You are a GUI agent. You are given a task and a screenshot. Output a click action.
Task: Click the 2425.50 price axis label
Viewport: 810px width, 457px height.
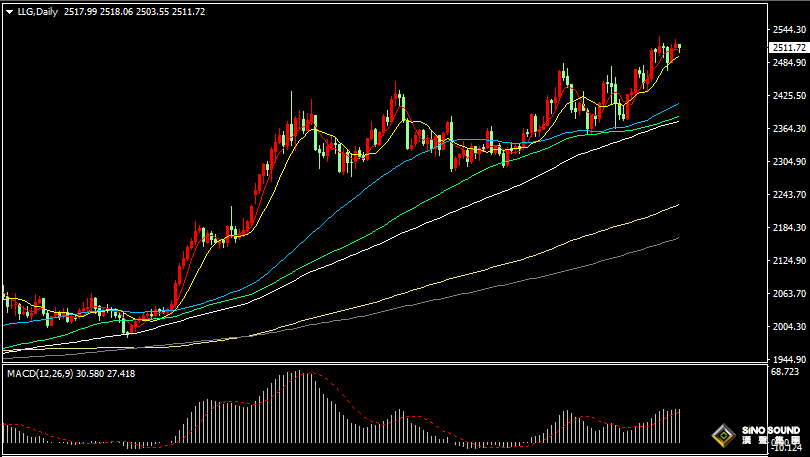(789, 96)
